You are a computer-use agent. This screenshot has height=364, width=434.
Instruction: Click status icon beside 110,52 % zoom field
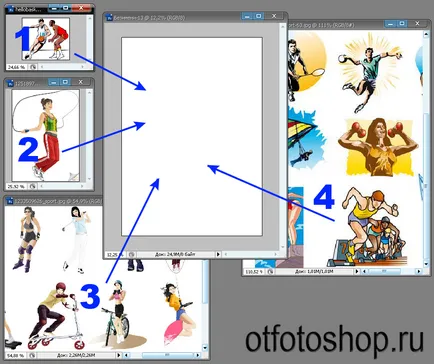[270, 272]
